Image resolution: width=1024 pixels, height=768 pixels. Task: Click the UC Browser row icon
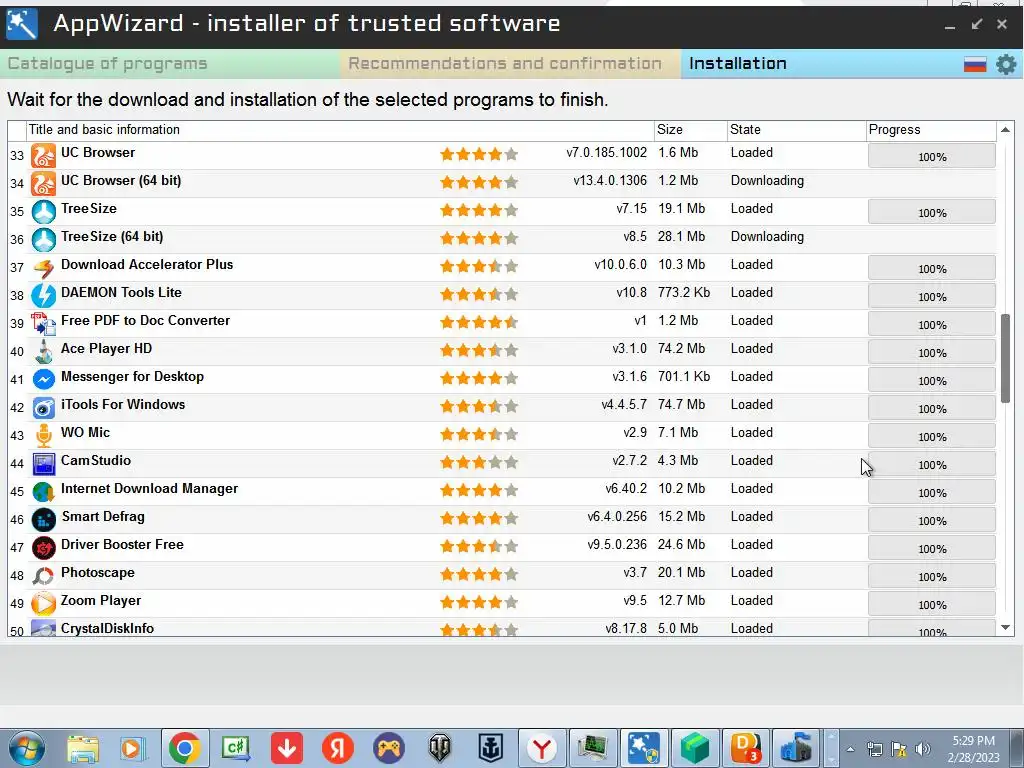coord(44,155)
